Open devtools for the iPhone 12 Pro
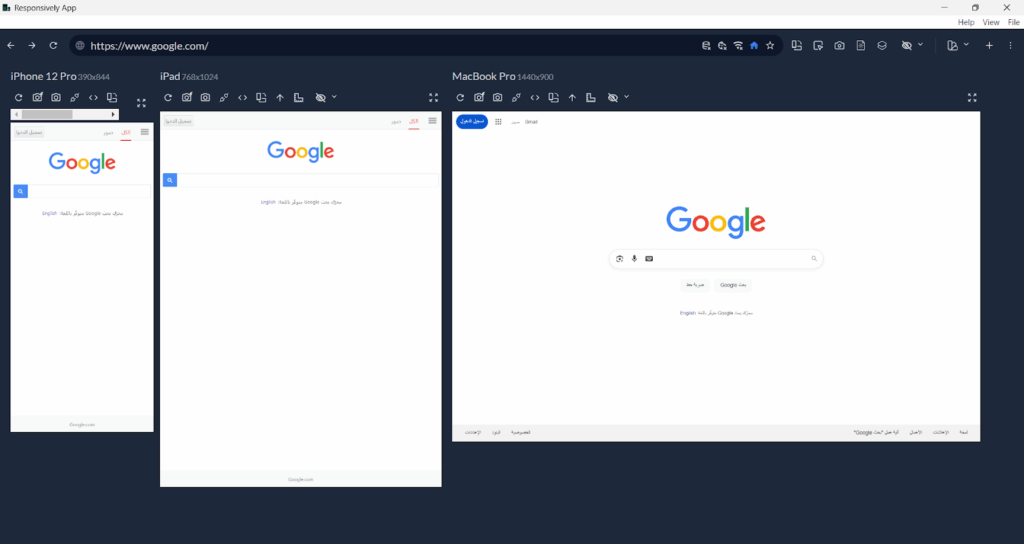The width and height of the screenshot is (1024, 544). point(93,97)
